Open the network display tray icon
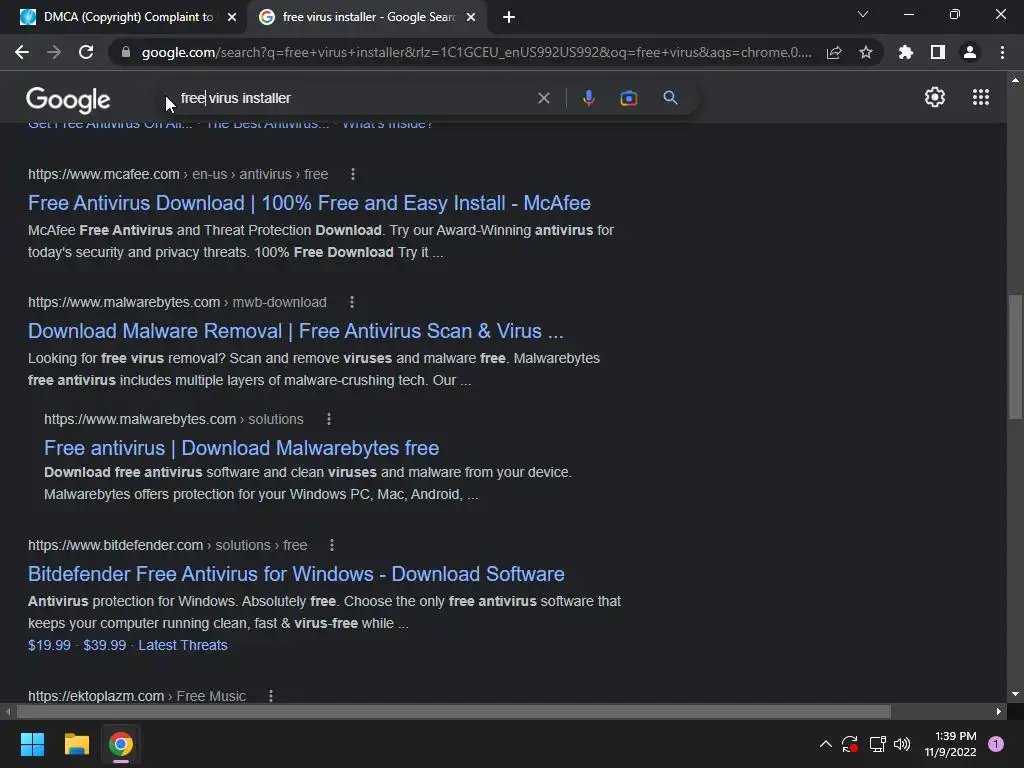1024x768 pixels. click(877, 744)
